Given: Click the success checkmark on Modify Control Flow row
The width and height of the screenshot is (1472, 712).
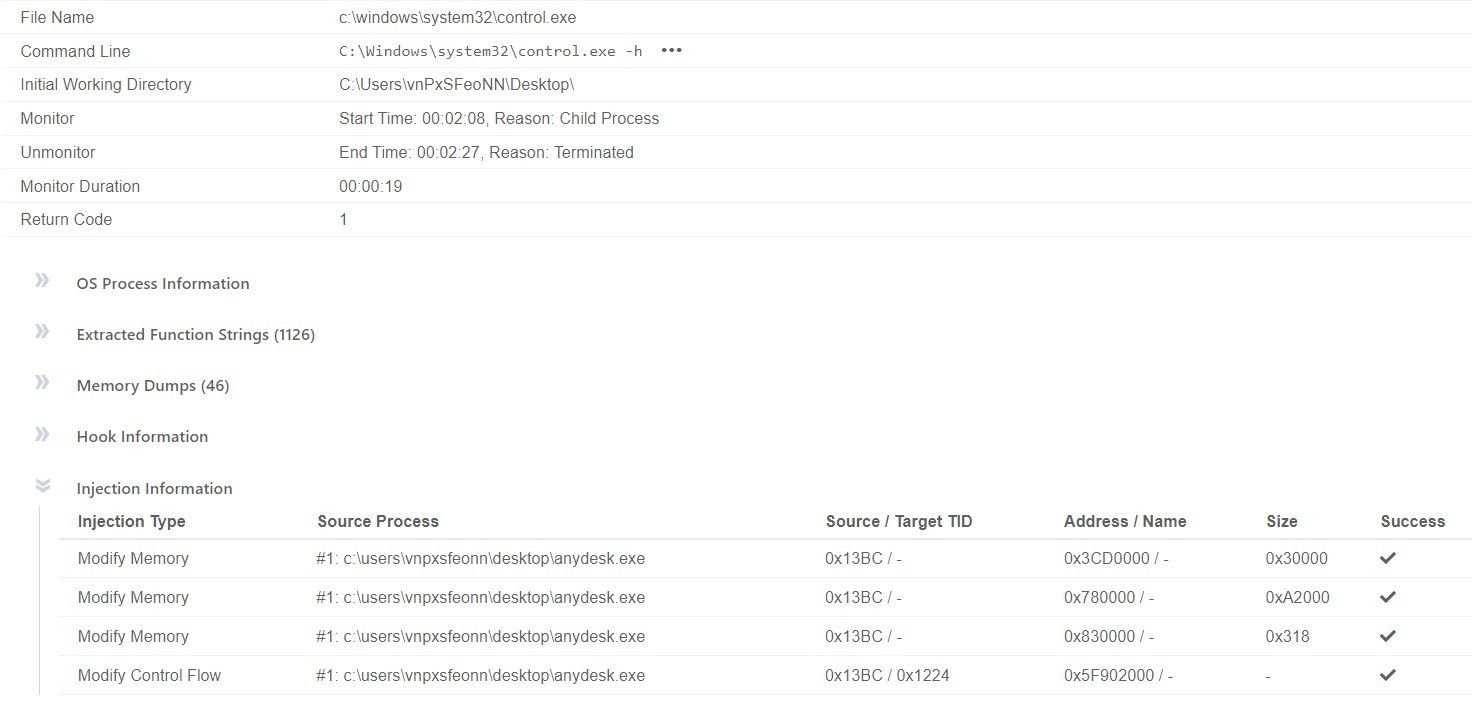Looking at the screenshot, I should pos(1387,675).
